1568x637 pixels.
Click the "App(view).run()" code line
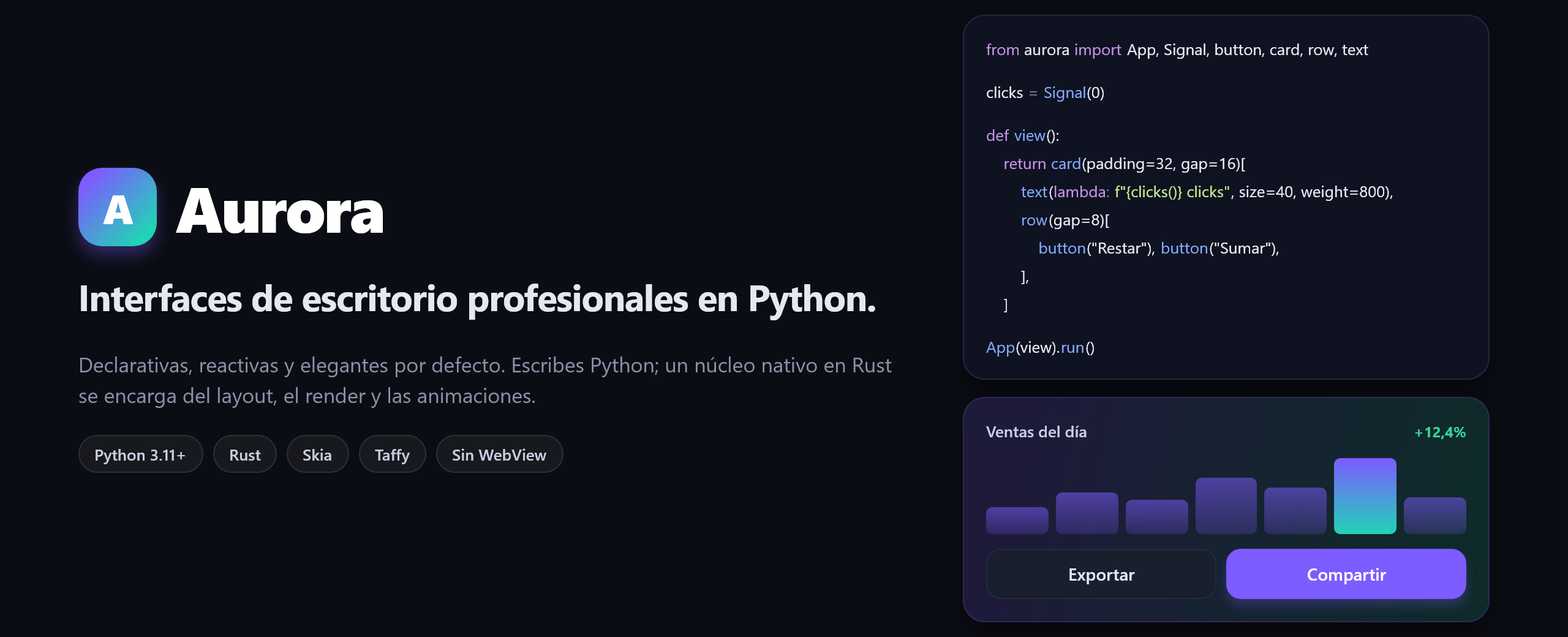click(x=1040, y=348)
